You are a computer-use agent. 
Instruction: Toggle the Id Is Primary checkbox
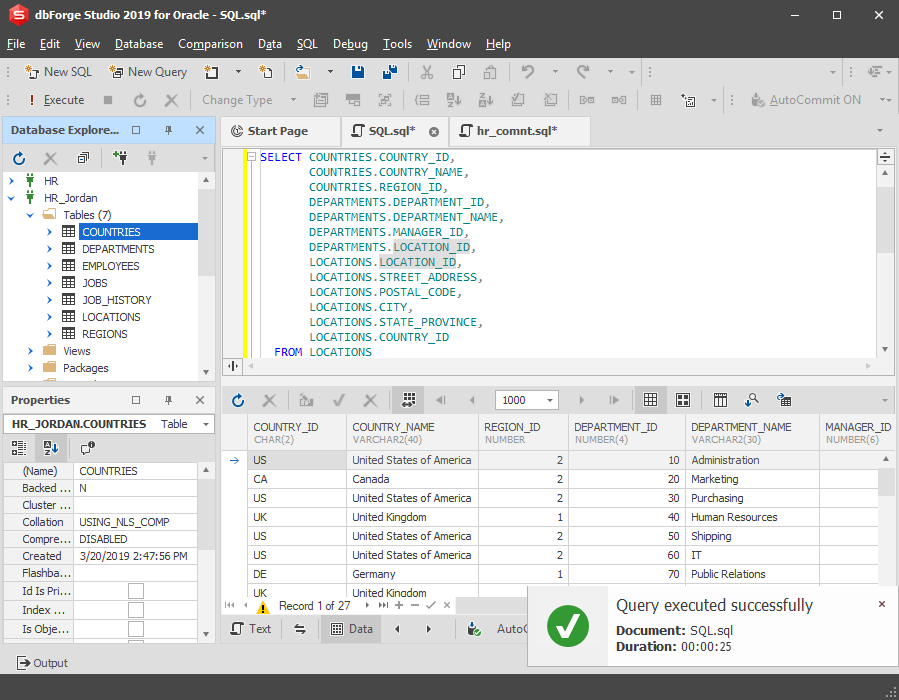[136, 590]
